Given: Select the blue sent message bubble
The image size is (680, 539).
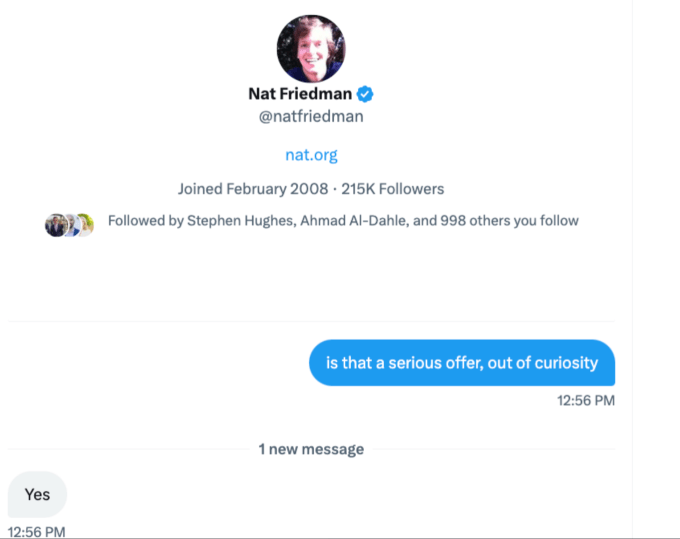Looking at the screenshot, I should 461,362.
